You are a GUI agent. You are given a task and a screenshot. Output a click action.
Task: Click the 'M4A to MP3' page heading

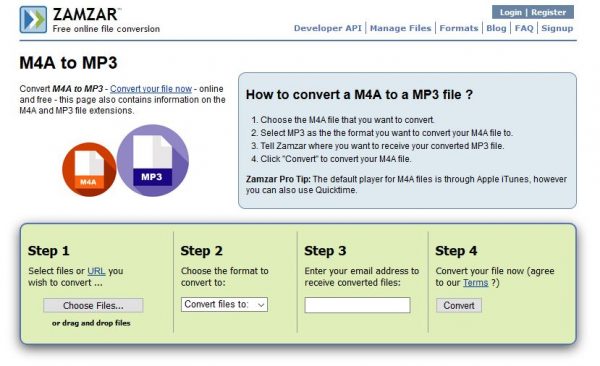(x=68, y=63)
